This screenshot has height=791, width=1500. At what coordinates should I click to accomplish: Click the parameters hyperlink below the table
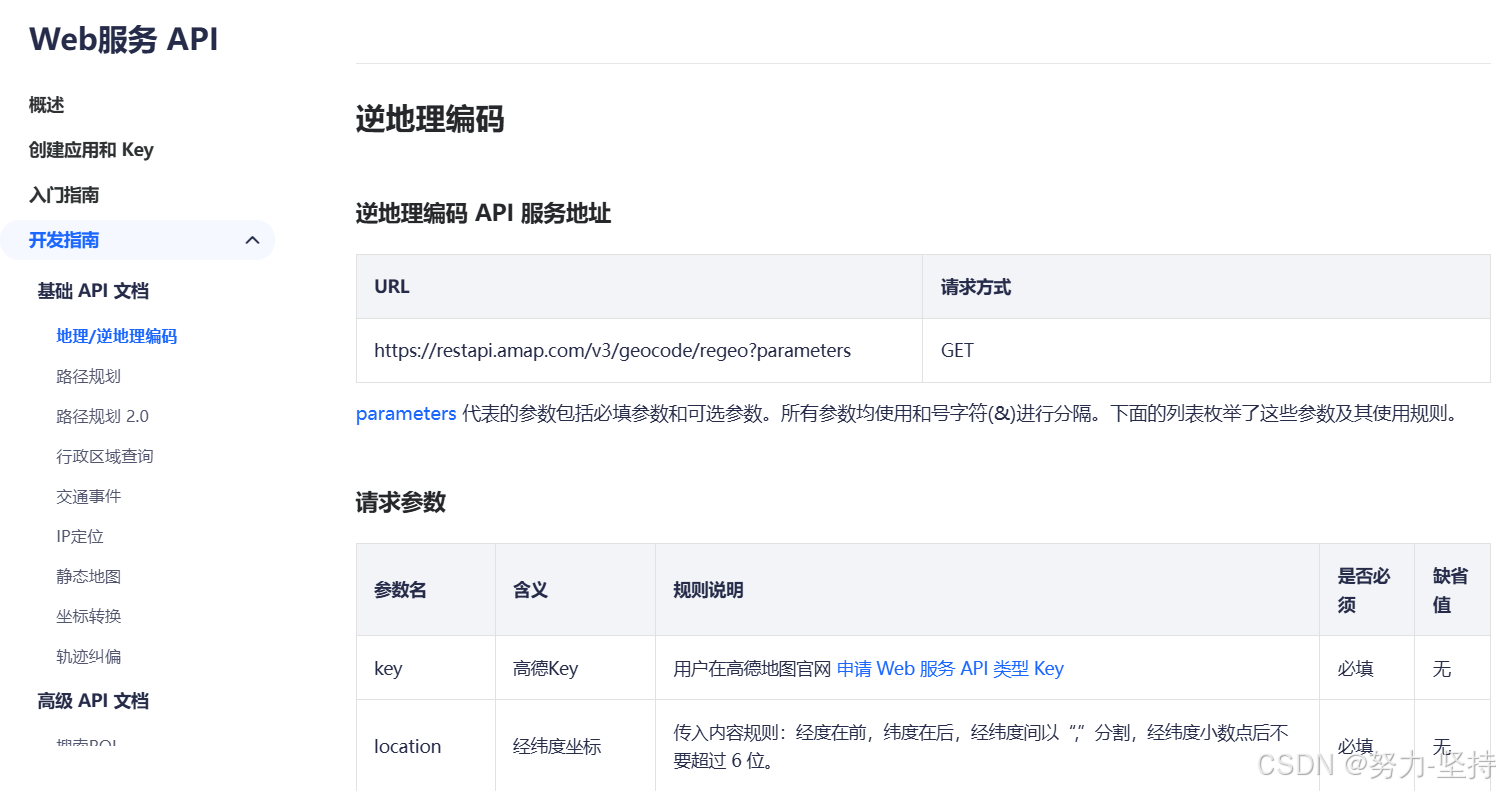pos(405,413)
